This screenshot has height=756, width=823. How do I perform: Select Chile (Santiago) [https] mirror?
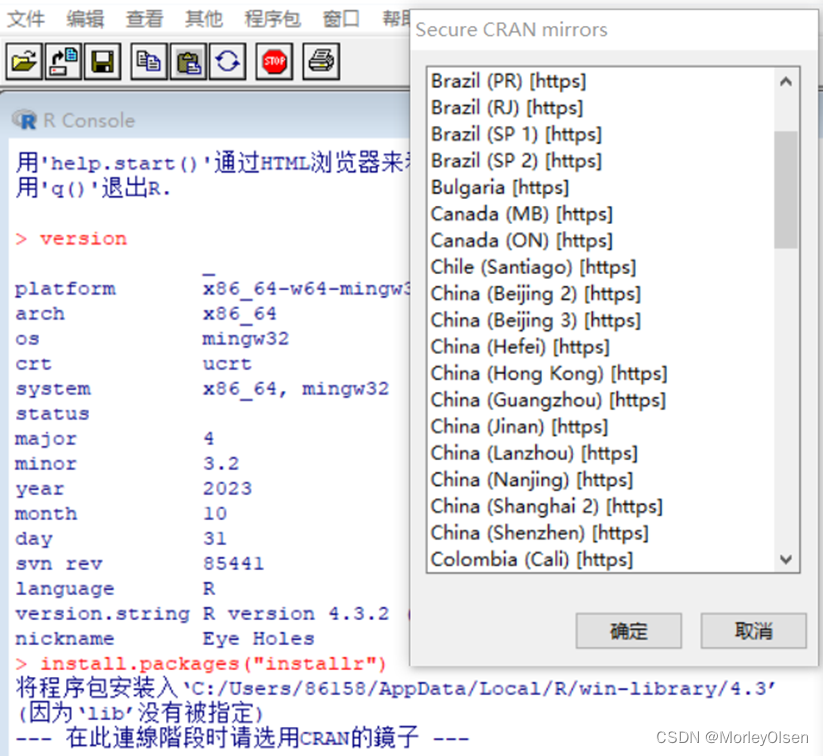pos(600,267)
